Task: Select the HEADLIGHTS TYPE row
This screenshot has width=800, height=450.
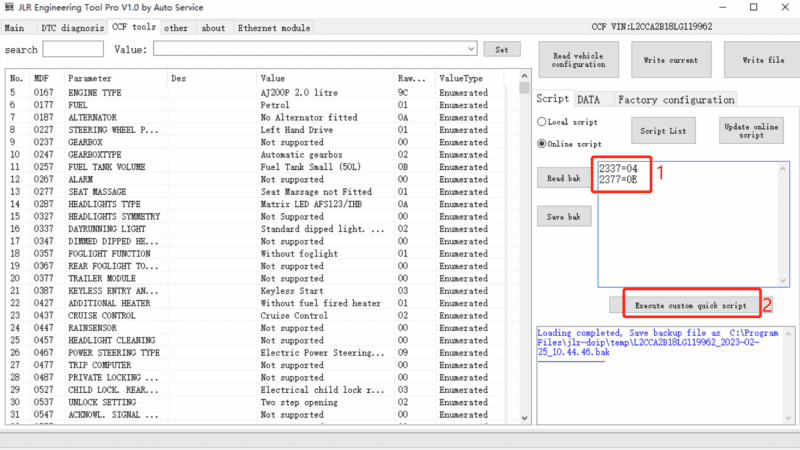Action: tap(255, 204)
